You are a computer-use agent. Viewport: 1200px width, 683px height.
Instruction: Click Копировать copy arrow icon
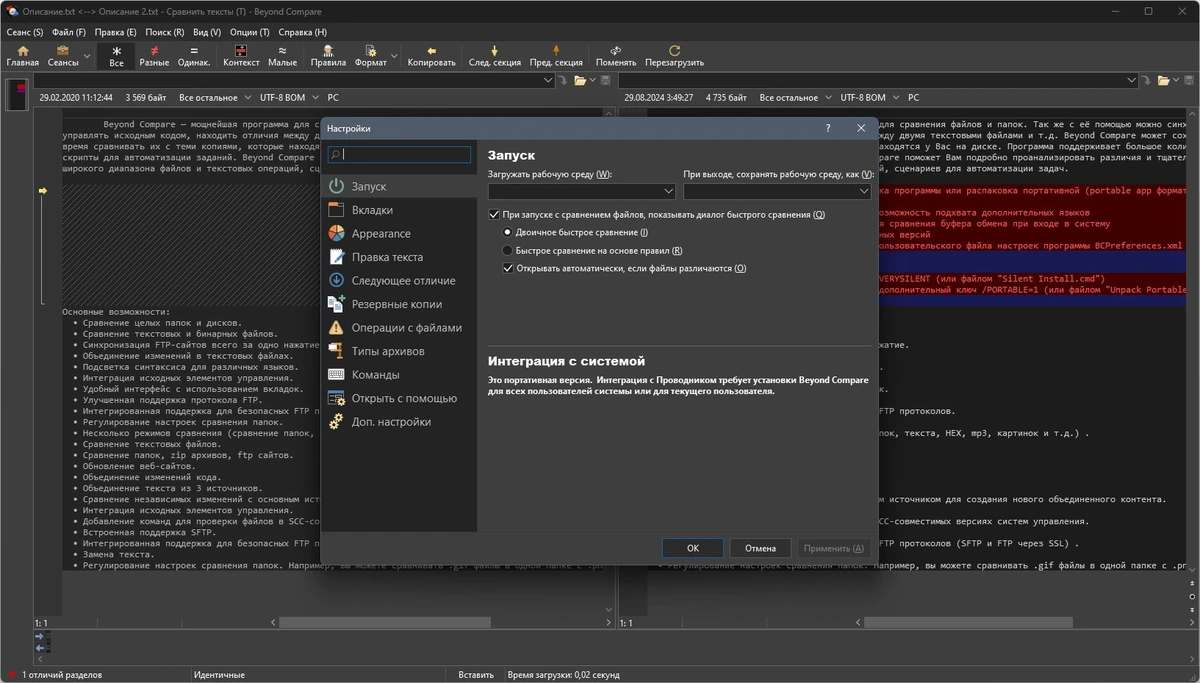(432, 56)
